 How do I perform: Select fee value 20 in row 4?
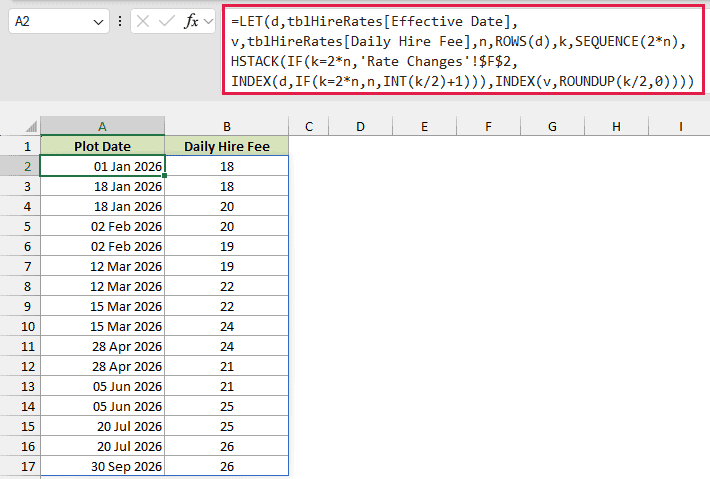226,206
